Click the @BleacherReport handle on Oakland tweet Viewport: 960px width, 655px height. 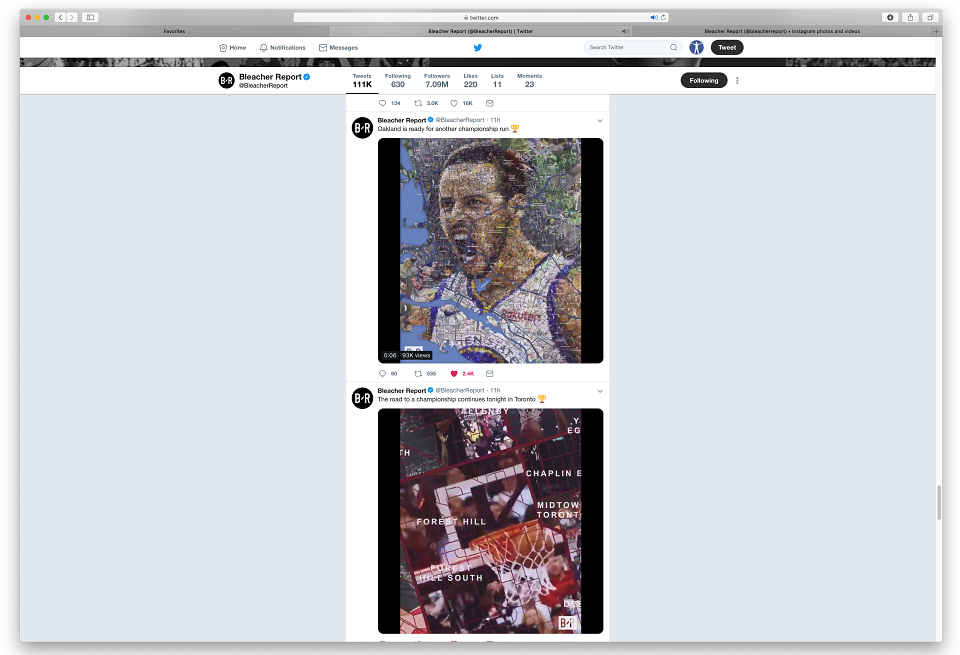pos(460,120)
